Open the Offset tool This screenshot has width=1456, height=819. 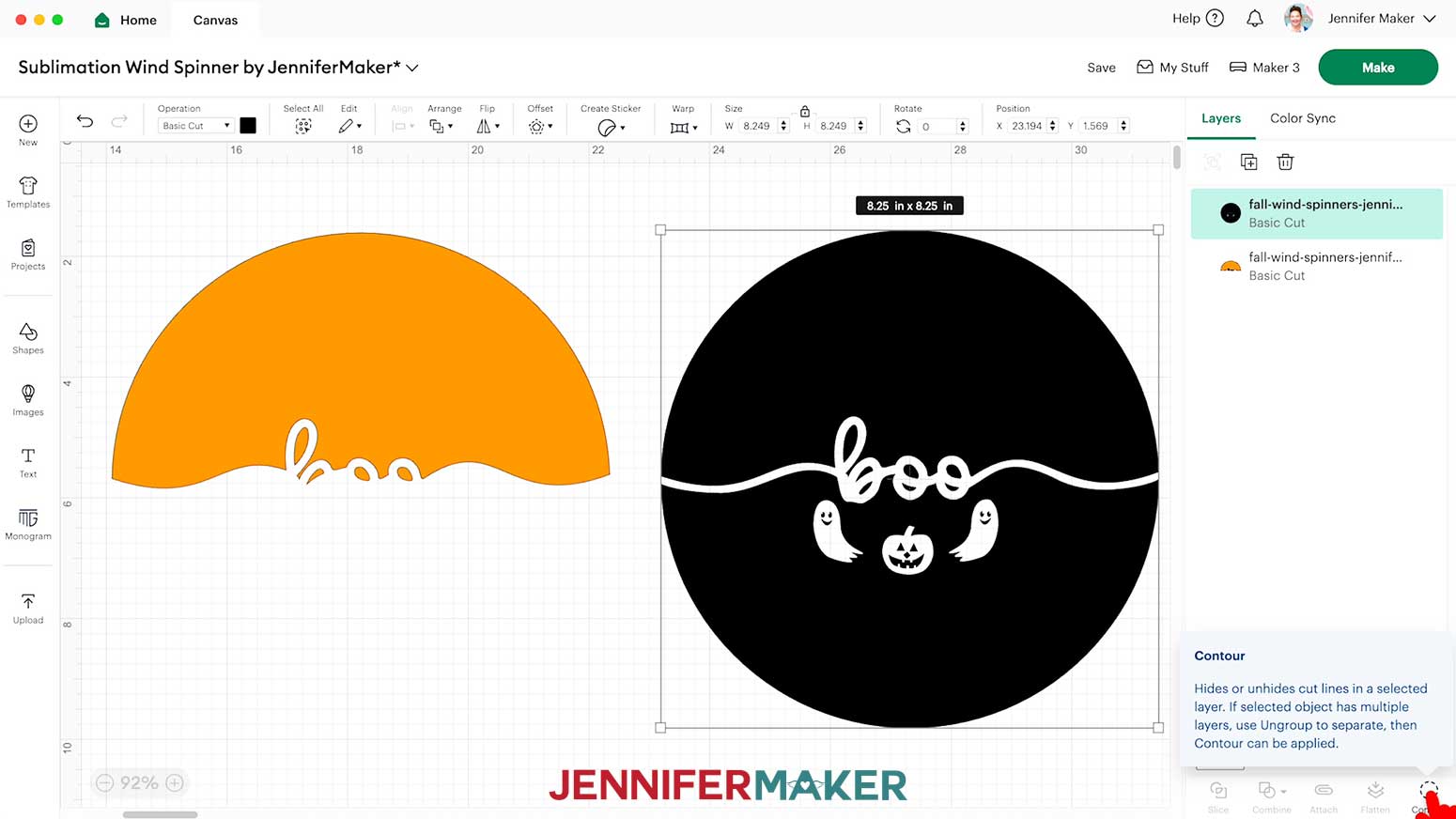[x=540, y=126]
